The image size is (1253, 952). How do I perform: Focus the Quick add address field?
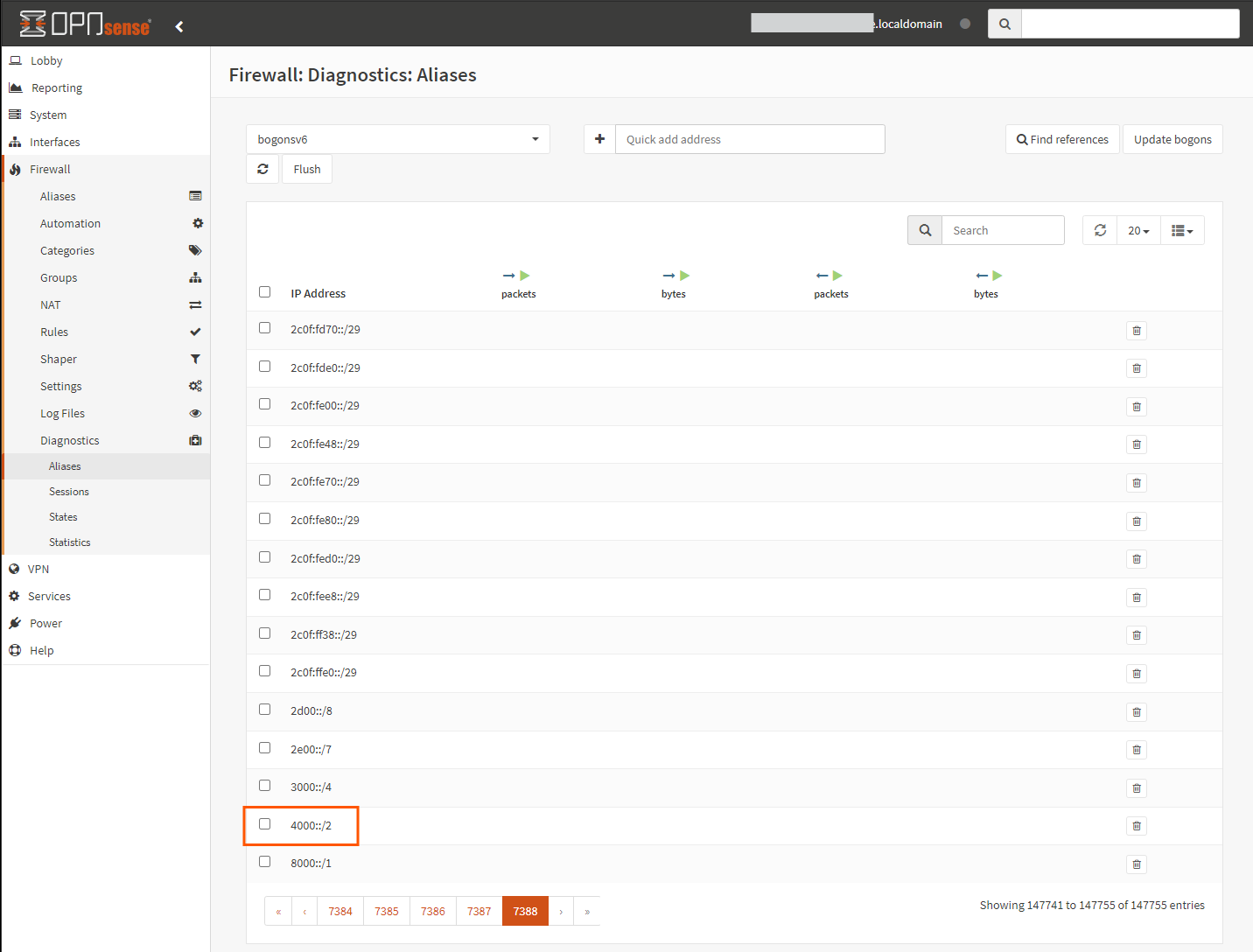[x=750, y=139]
